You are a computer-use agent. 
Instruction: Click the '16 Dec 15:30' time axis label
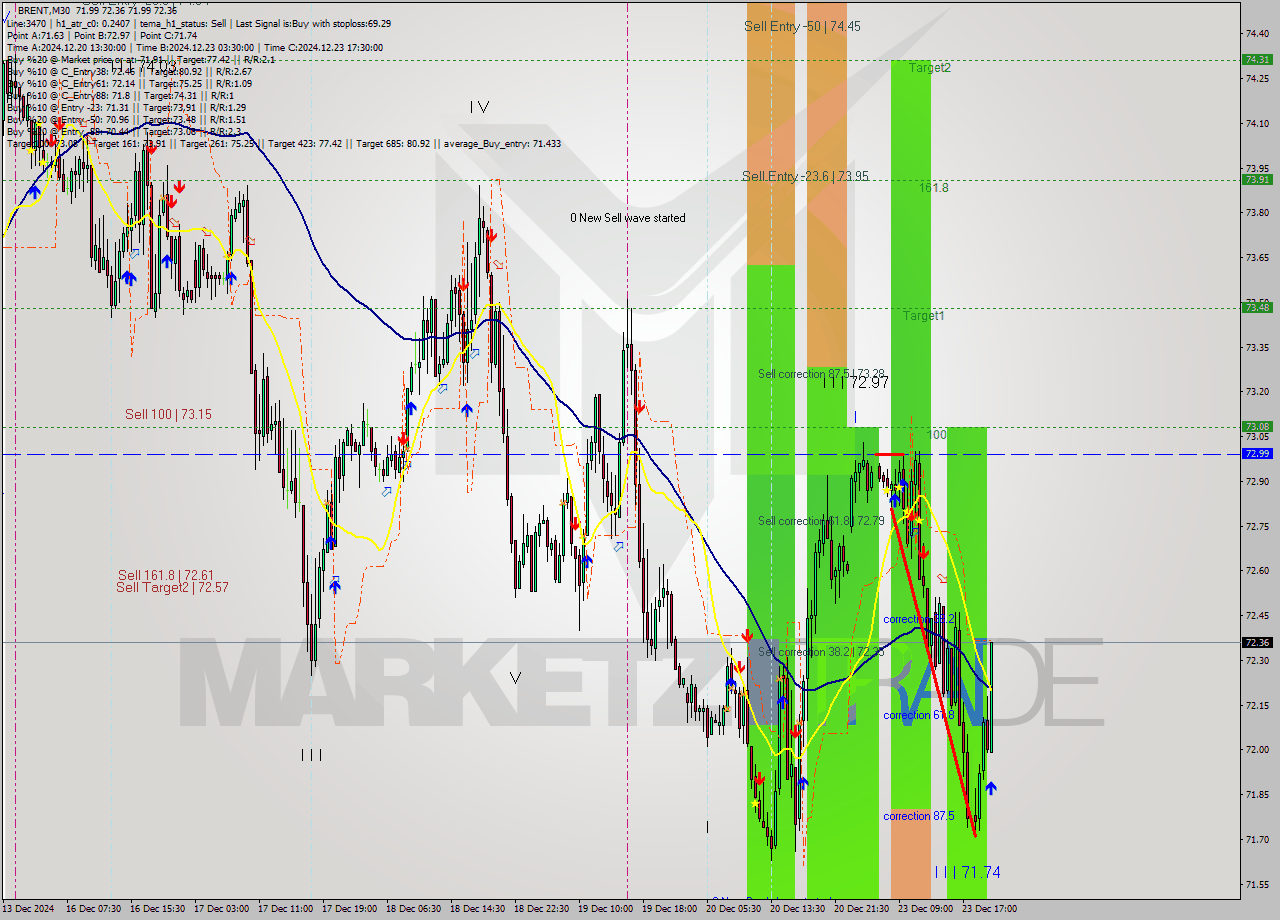(x=157, y=909)
